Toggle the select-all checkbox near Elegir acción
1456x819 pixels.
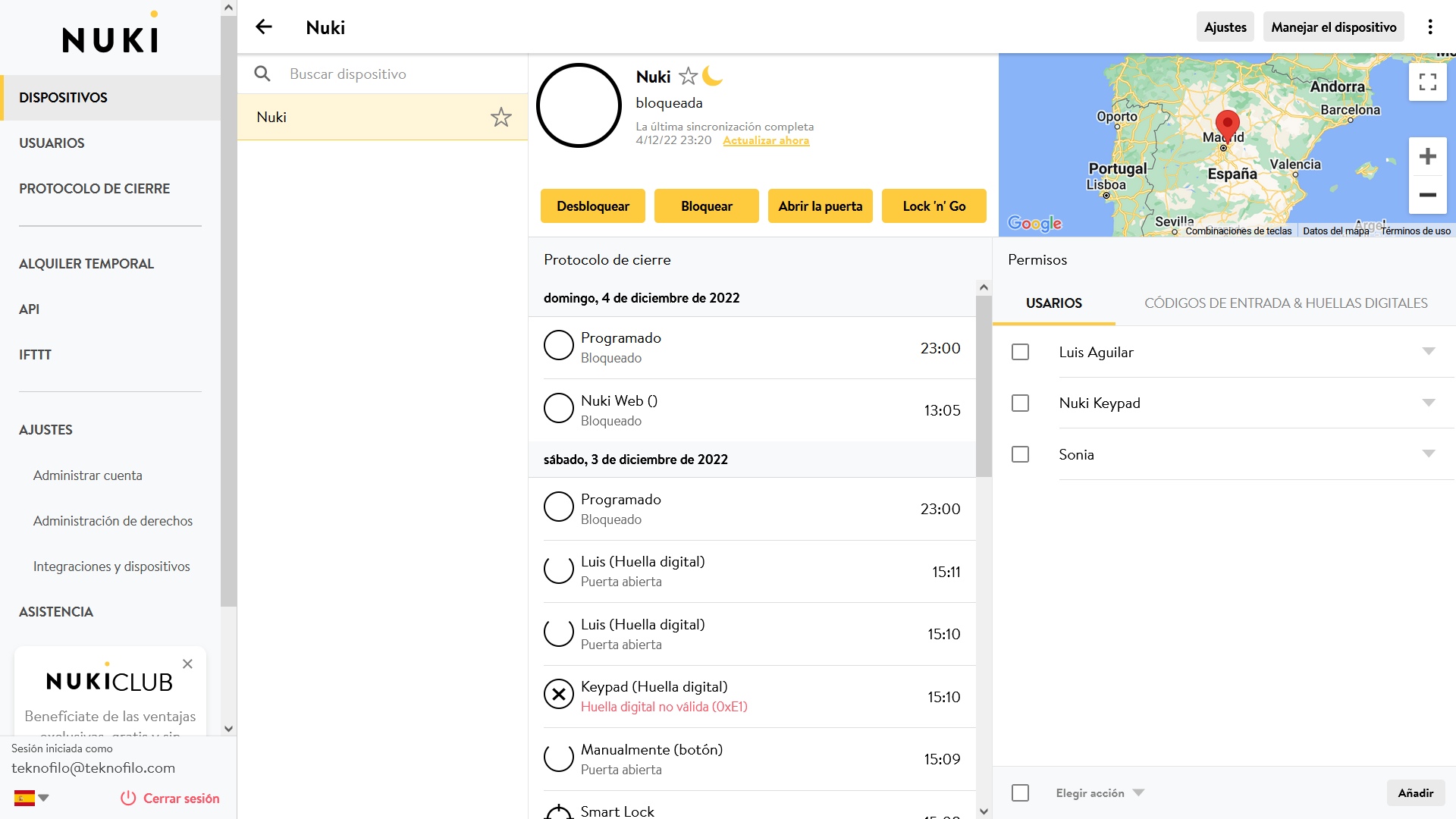tap(1021, 792)
